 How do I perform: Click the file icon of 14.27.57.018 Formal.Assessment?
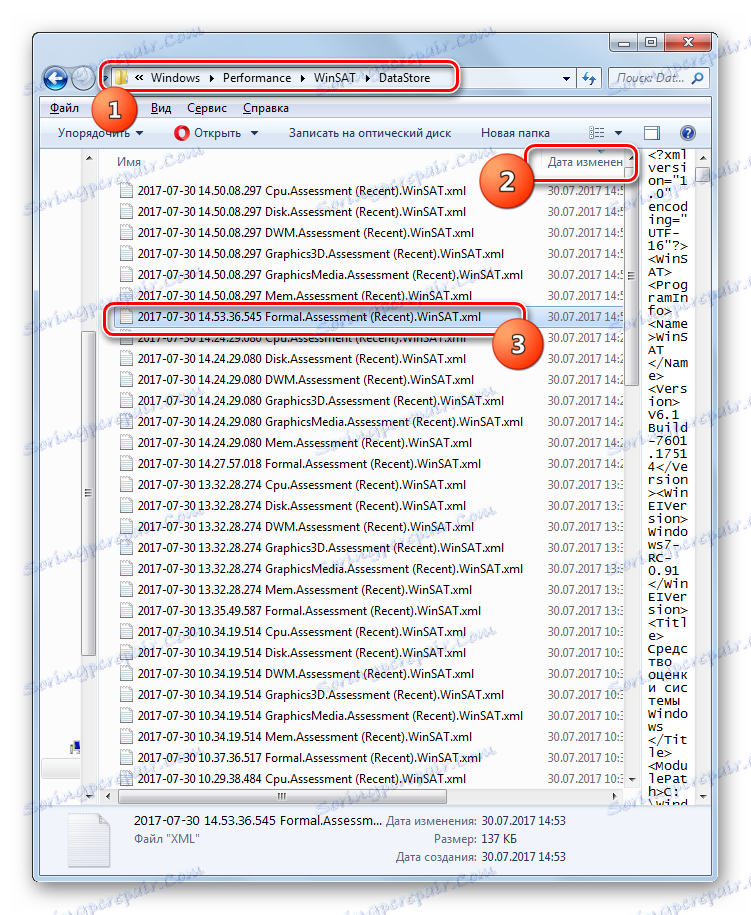125,464
